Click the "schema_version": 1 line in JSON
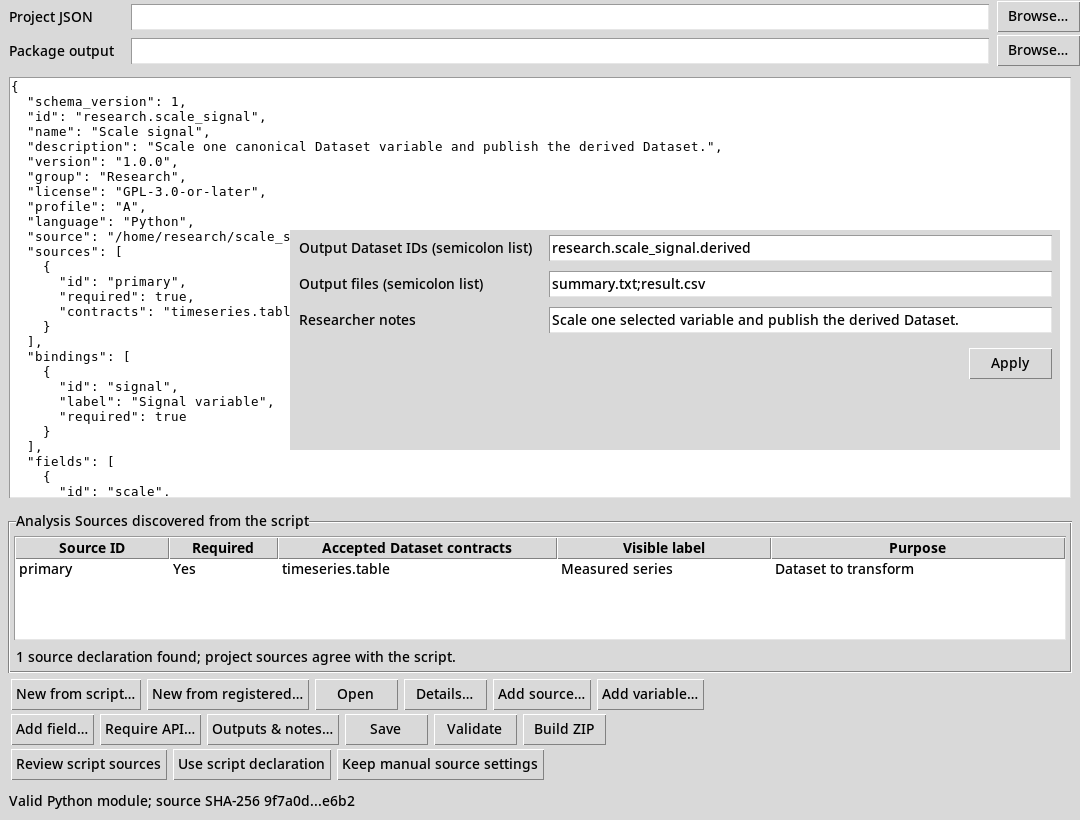 tap(107, 102)
